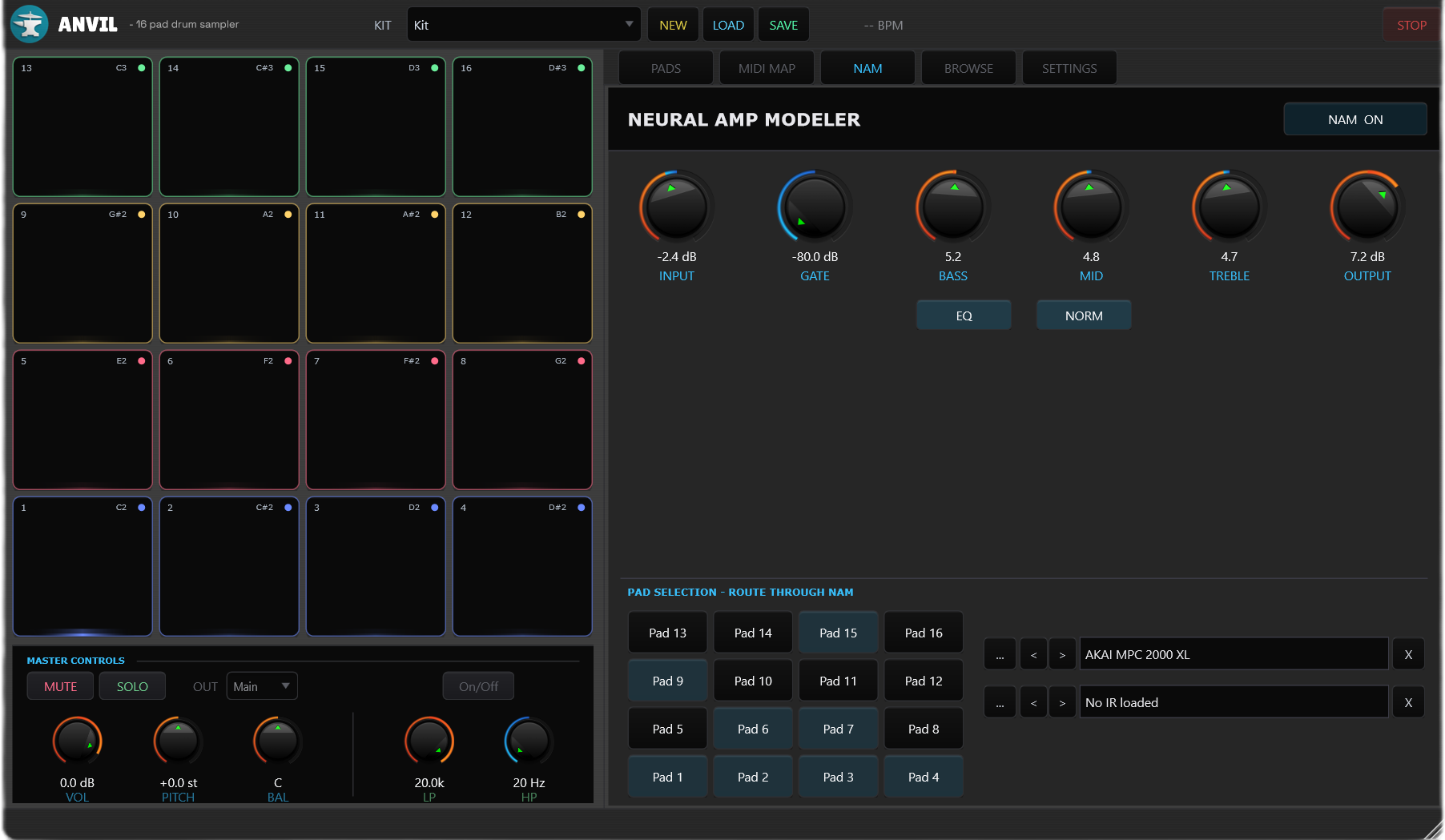Toggle Pad 15 NAM routing
Image resolution: width=1445 pixels, height=840 pixels.
838,633
